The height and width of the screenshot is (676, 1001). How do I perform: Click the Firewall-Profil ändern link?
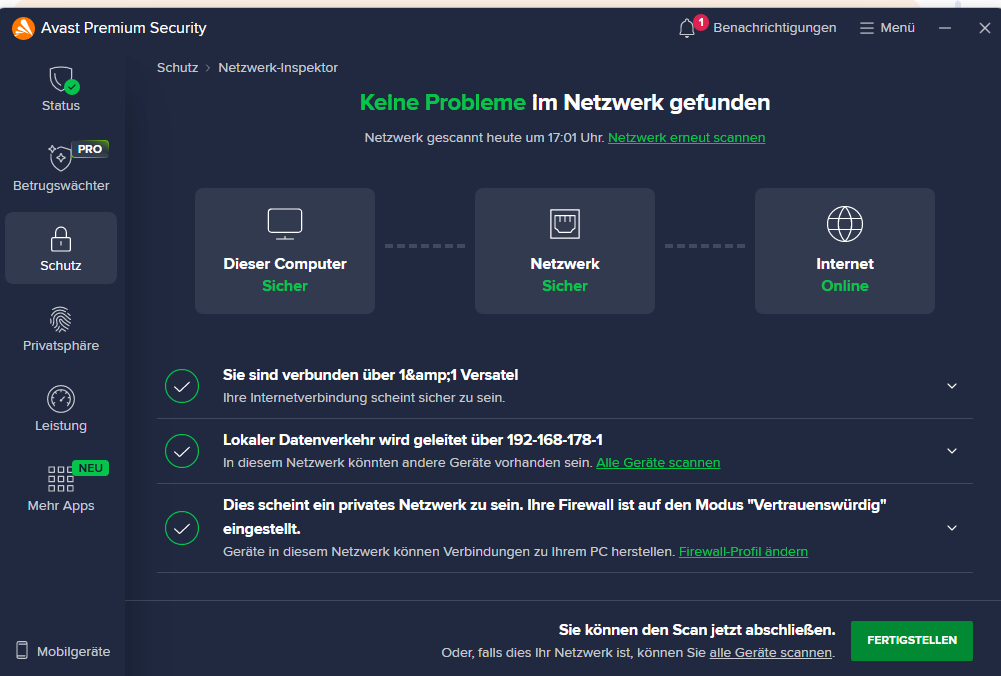pyautogui.click(x=743, y=552)
